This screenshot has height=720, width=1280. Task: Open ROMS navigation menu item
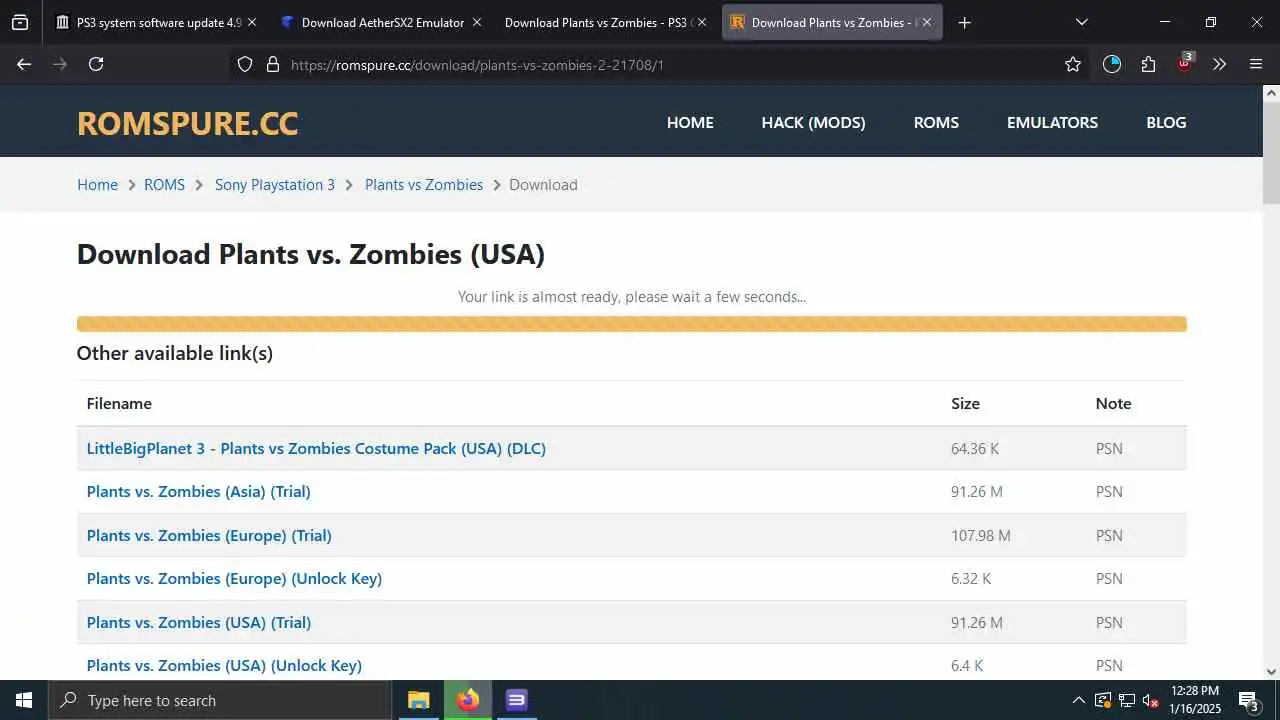[x=936, y=122]
